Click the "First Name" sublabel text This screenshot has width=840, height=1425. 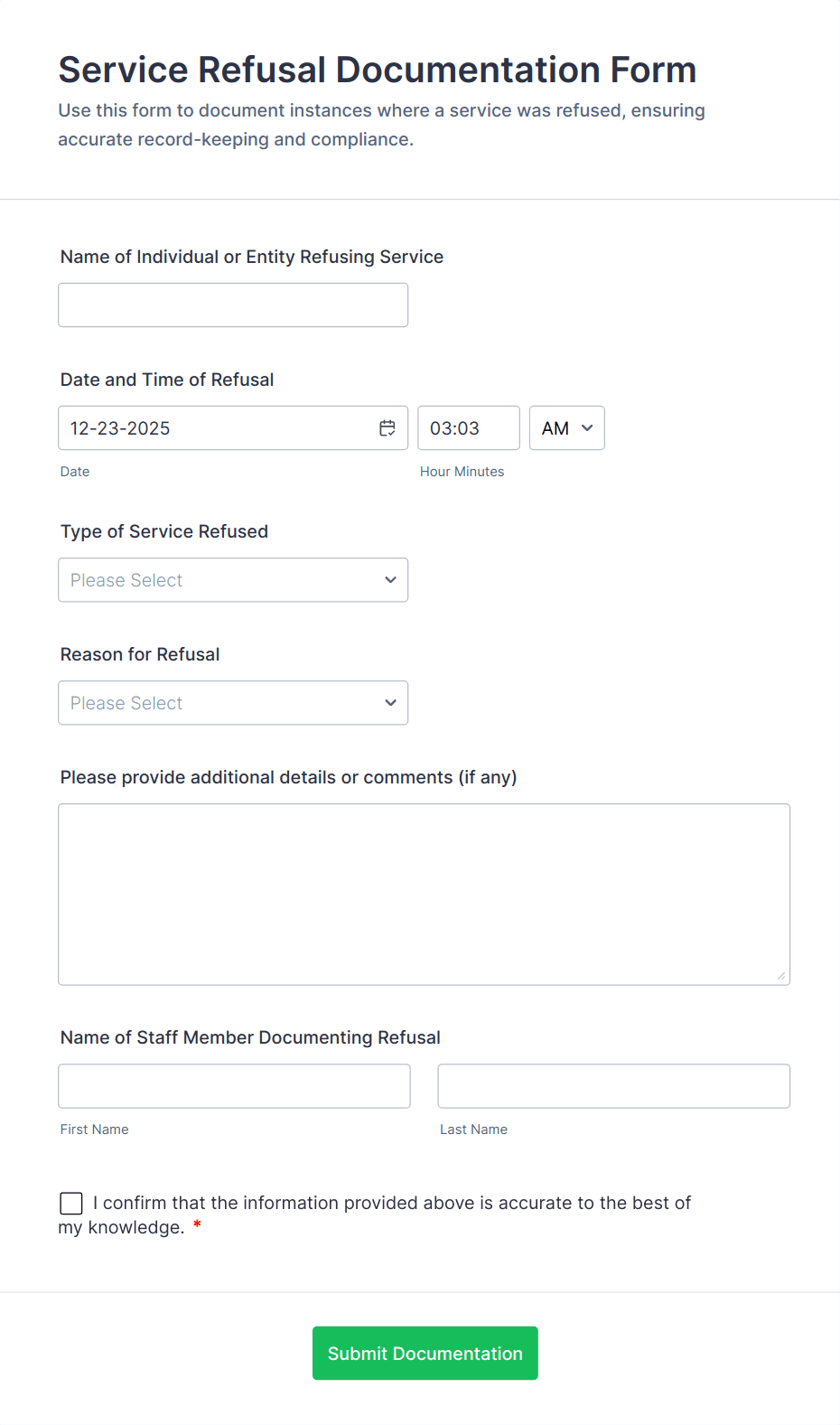(95, 1130)
